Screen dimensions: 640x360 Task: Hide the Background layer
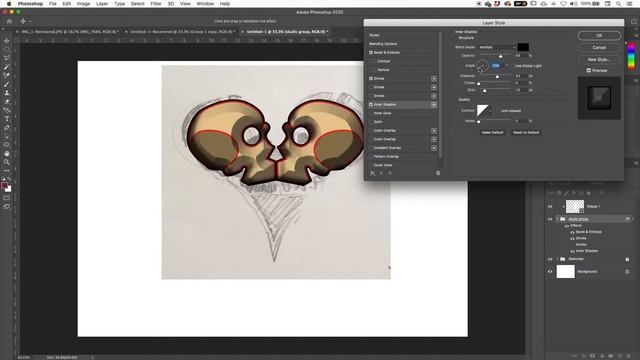pos(550,271)
